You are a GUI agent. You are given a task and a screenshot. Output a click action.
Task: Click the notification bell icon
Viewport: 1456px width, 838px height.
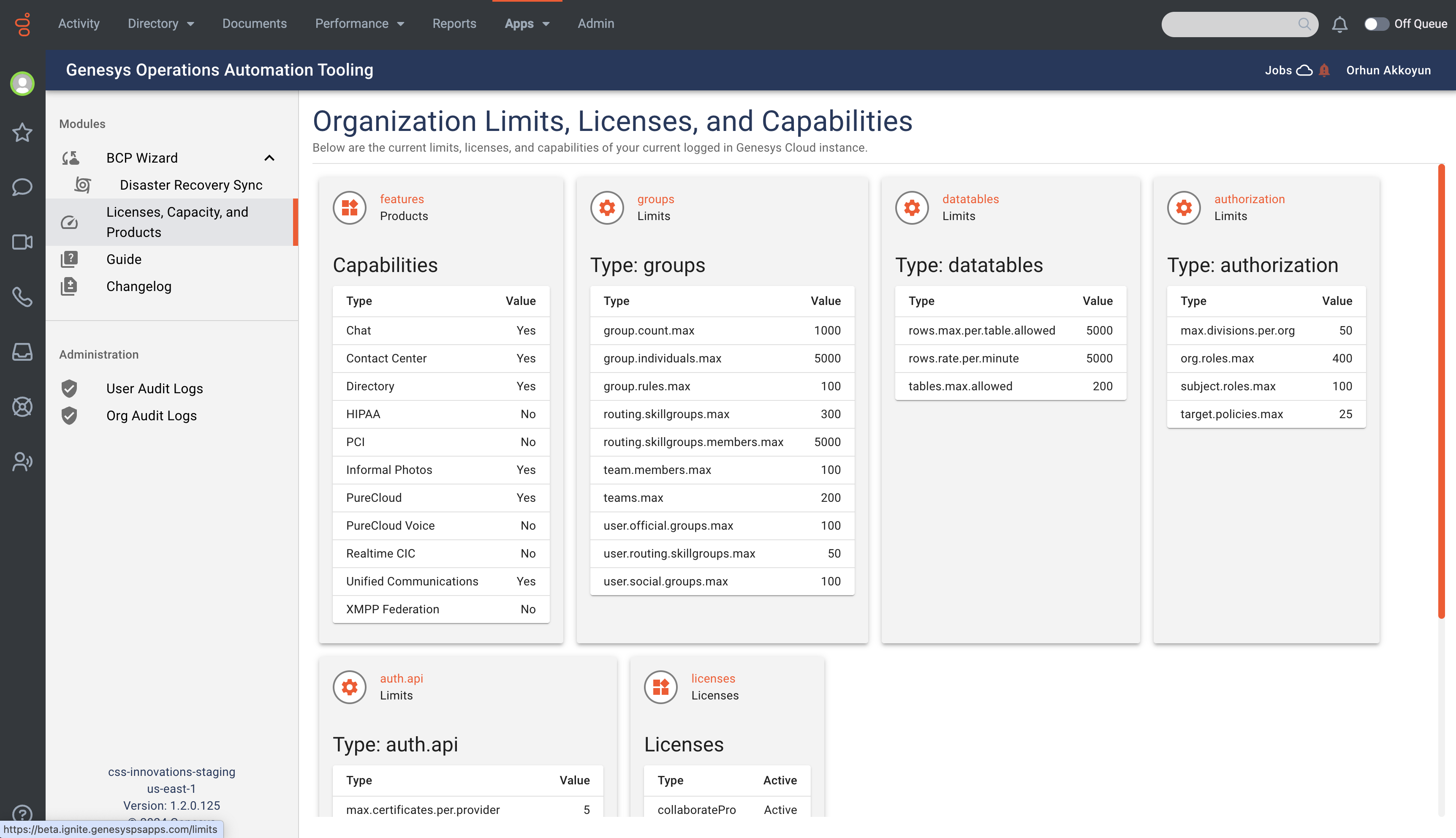(x=1339, y=24)
